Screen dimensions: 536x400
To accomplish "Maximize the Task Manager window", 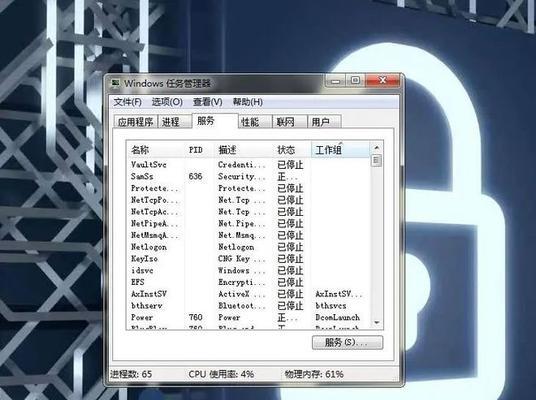I will tap(356, 80).
